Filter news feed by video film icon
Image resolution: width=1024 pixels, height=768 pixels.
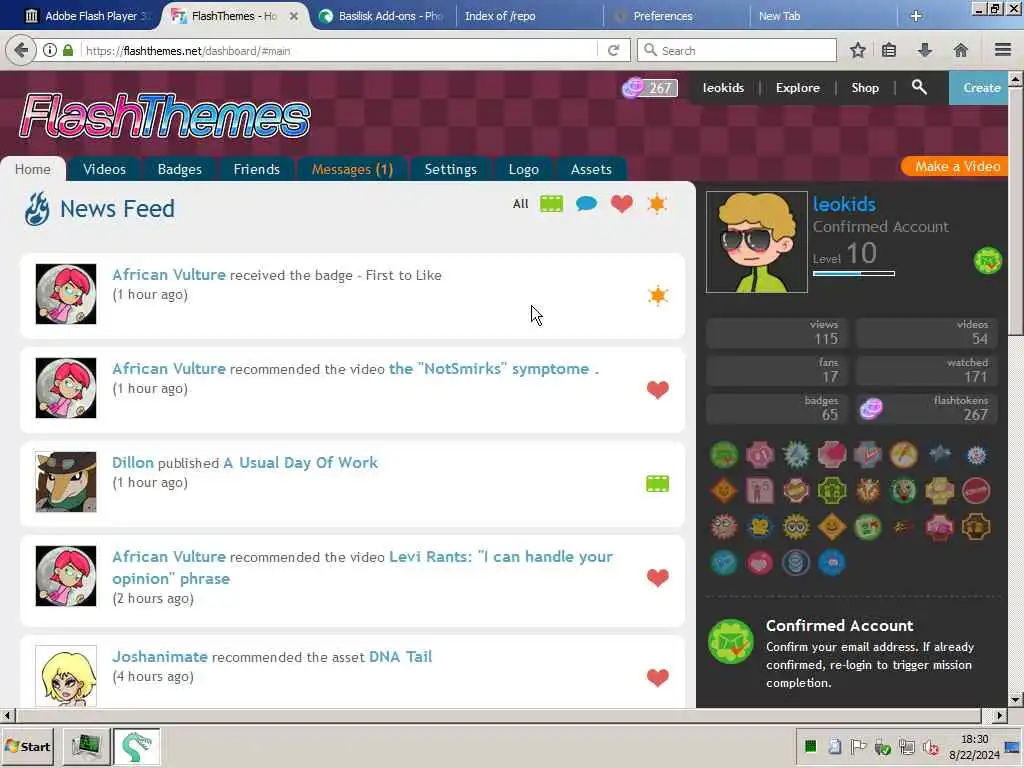pos(551,204)
